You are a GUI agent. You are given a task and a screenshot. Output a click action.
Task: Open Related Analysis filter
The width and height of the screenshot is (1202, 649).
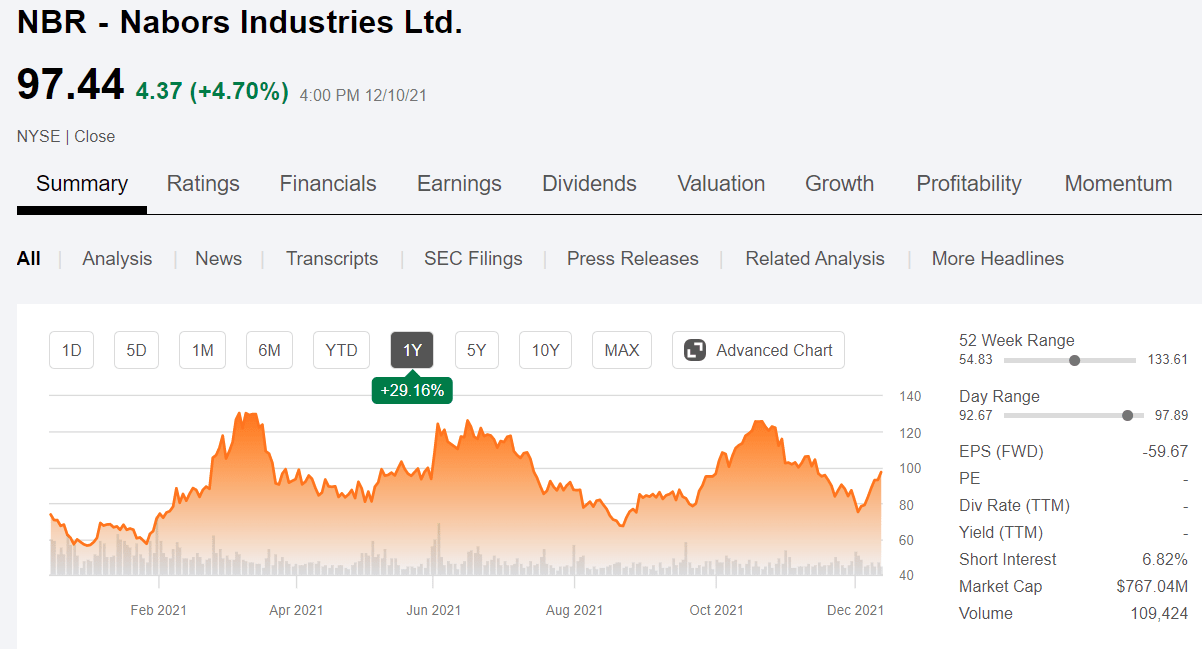point(815,259)
